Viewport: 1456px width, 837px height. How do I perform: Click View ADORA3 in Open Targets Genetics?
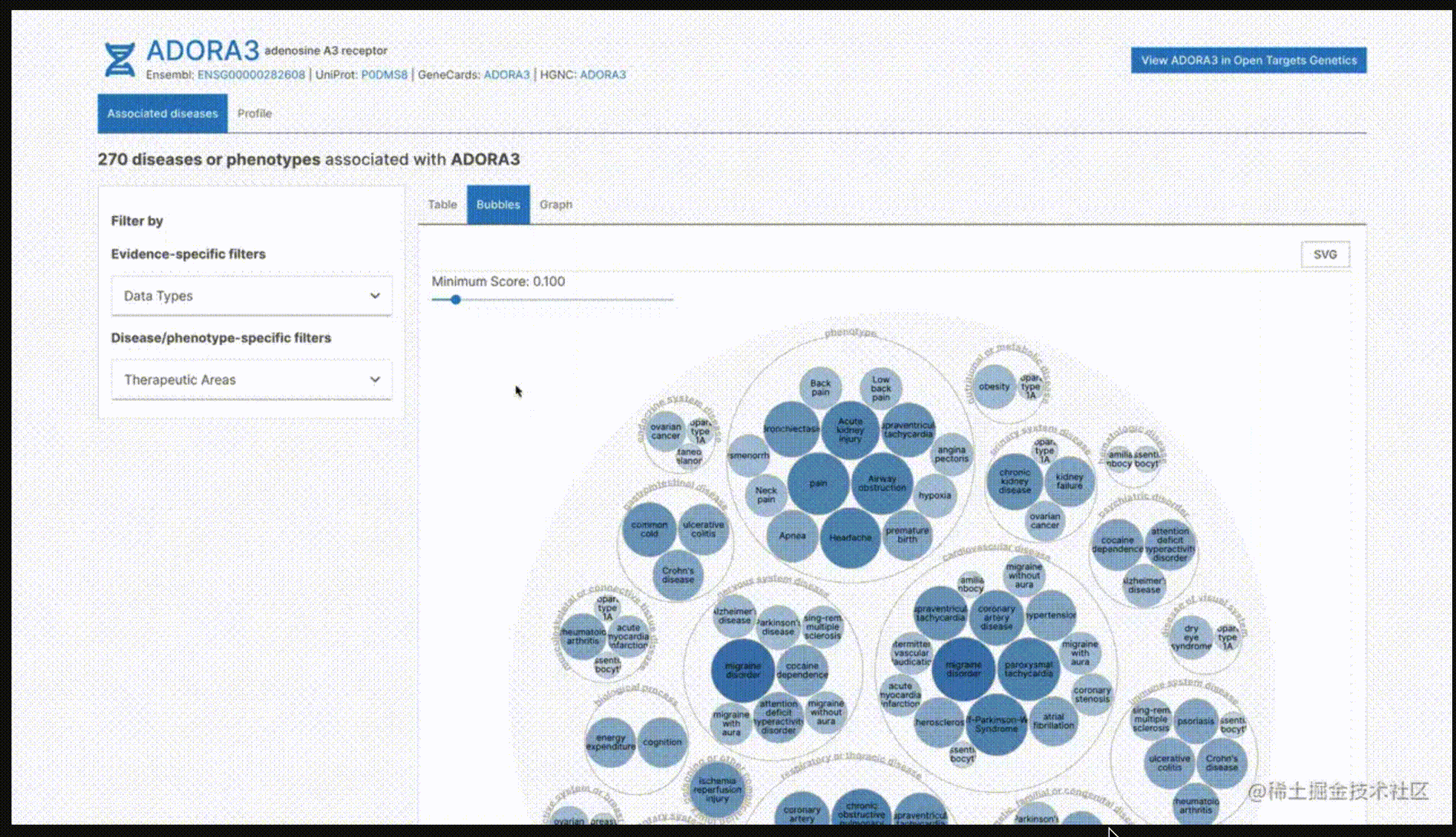pos(1248,61)
